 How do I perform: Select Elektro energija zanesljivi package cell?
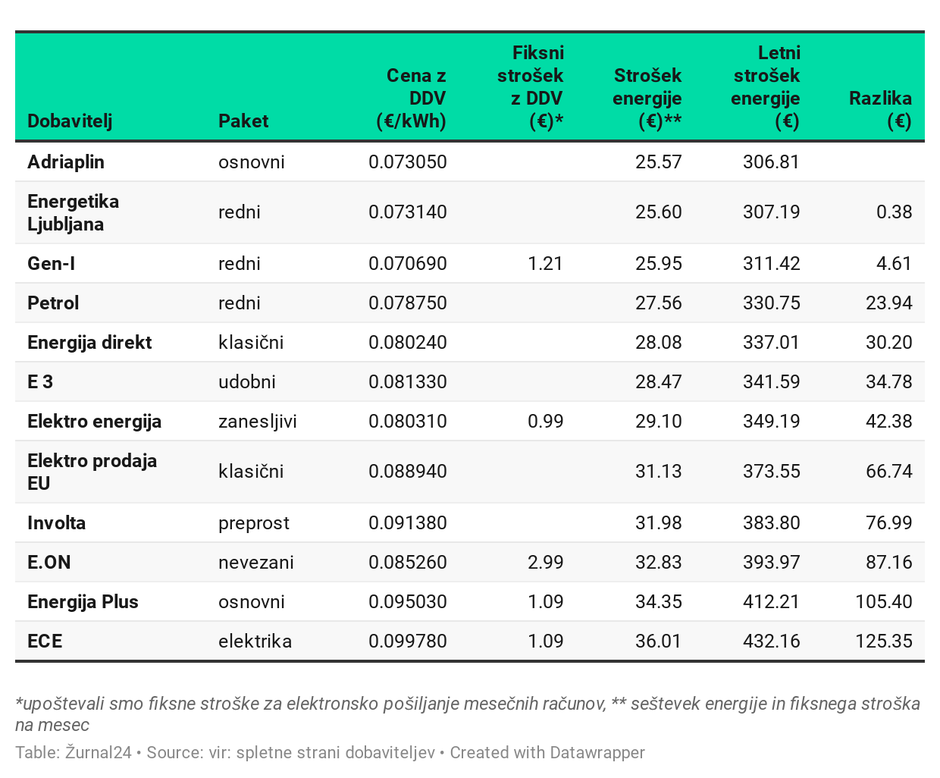(x=257, y=422)
